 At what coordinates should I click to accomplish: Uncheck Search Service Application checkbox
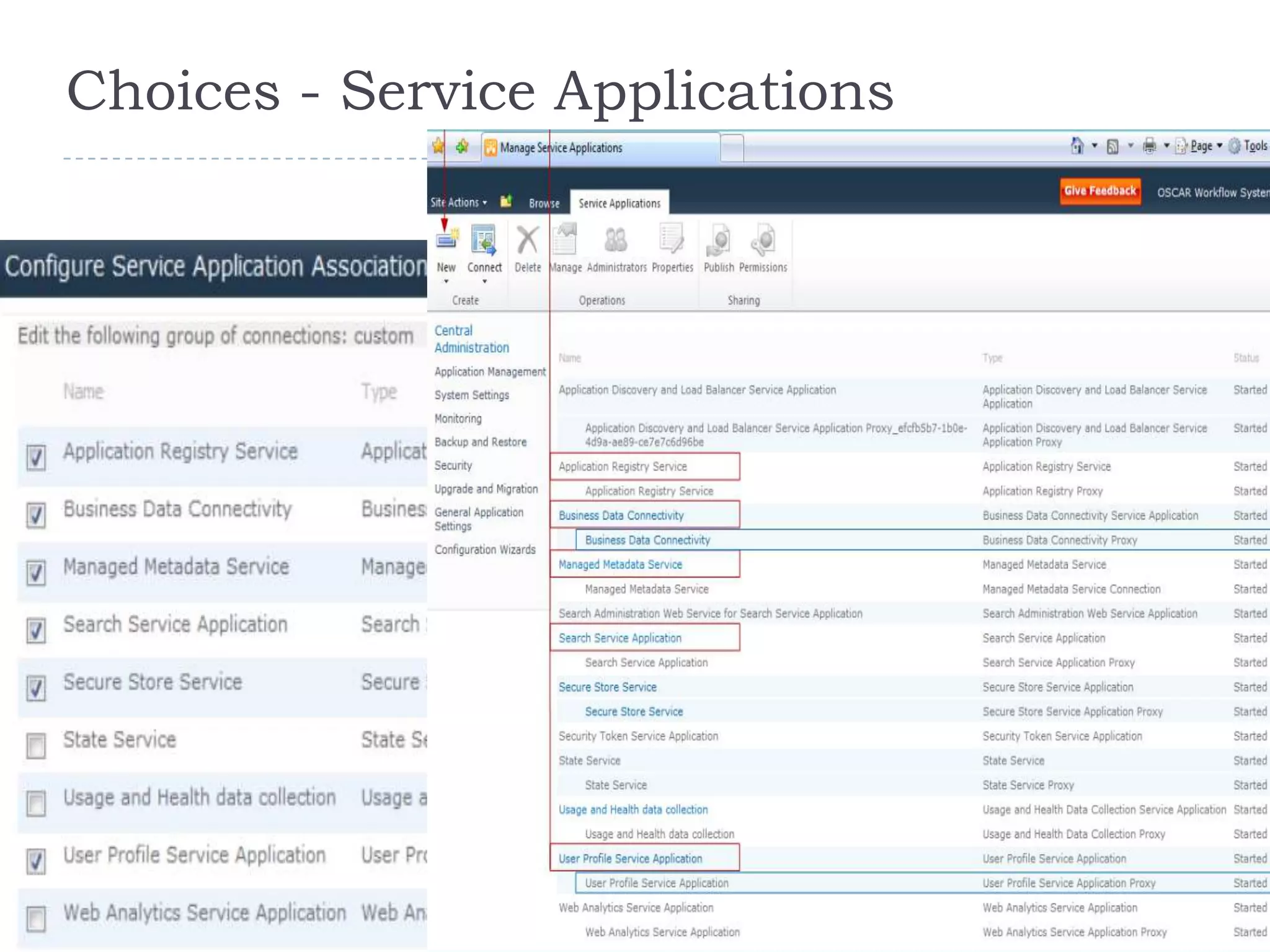36,630
